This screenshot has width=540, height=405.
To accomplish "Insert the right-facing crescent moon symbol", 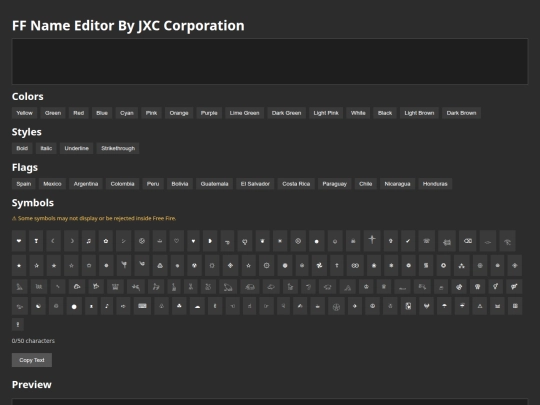I will click(x=72, y=241).
